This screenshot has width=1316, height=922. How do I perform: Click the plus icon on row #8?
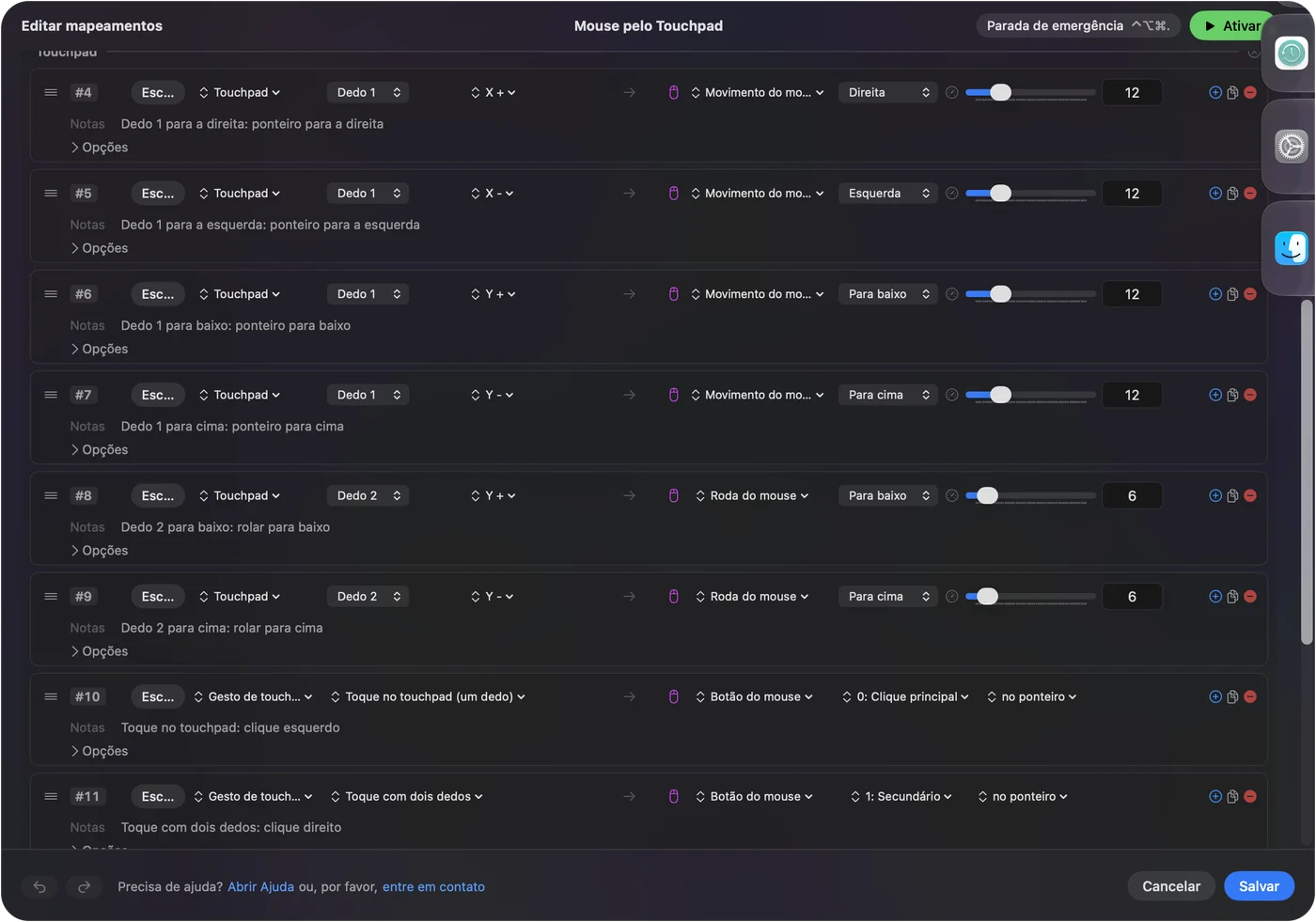(x=1215, y=495)
